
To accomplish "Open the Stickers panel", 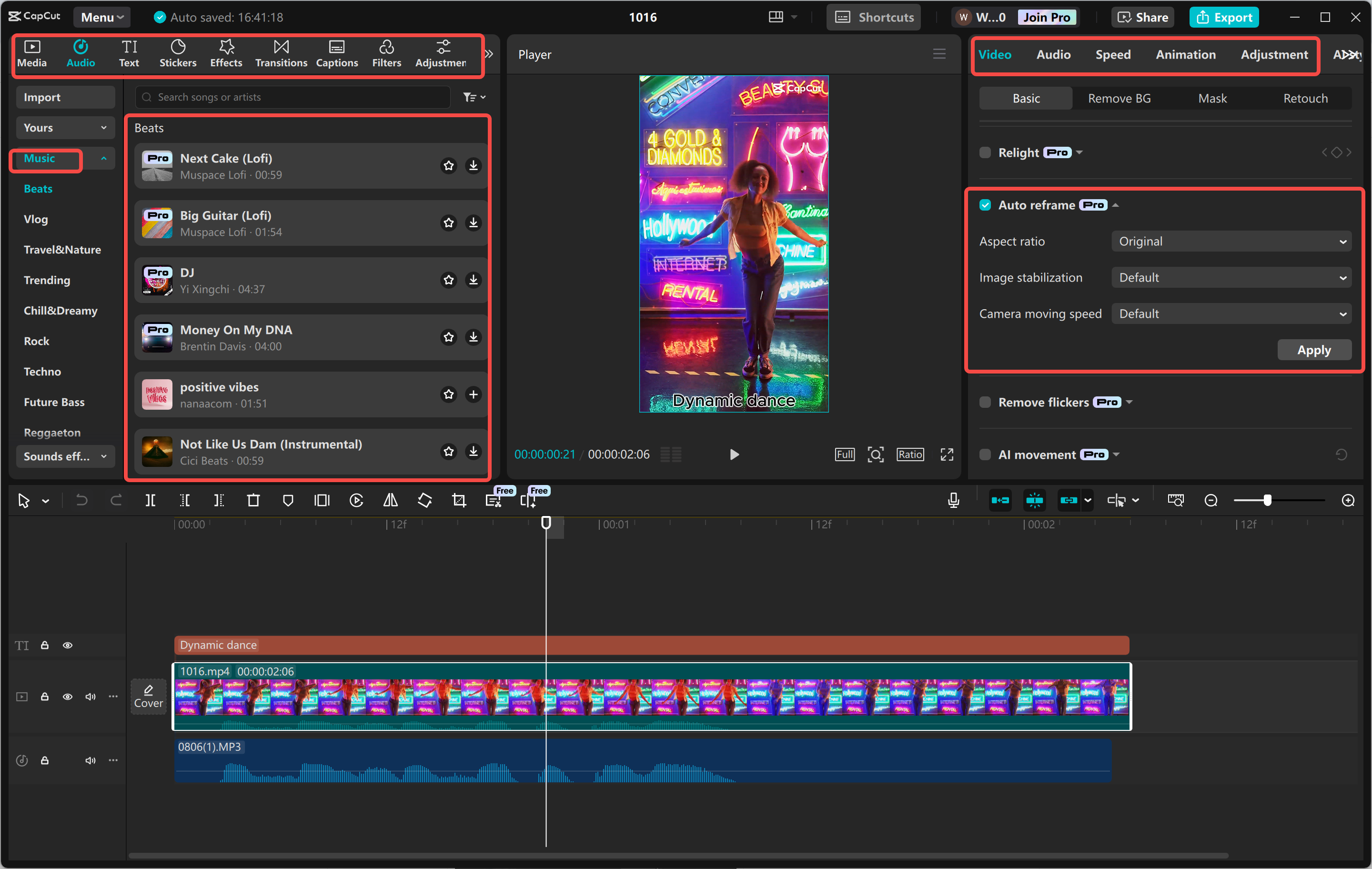I will point(178,53).
